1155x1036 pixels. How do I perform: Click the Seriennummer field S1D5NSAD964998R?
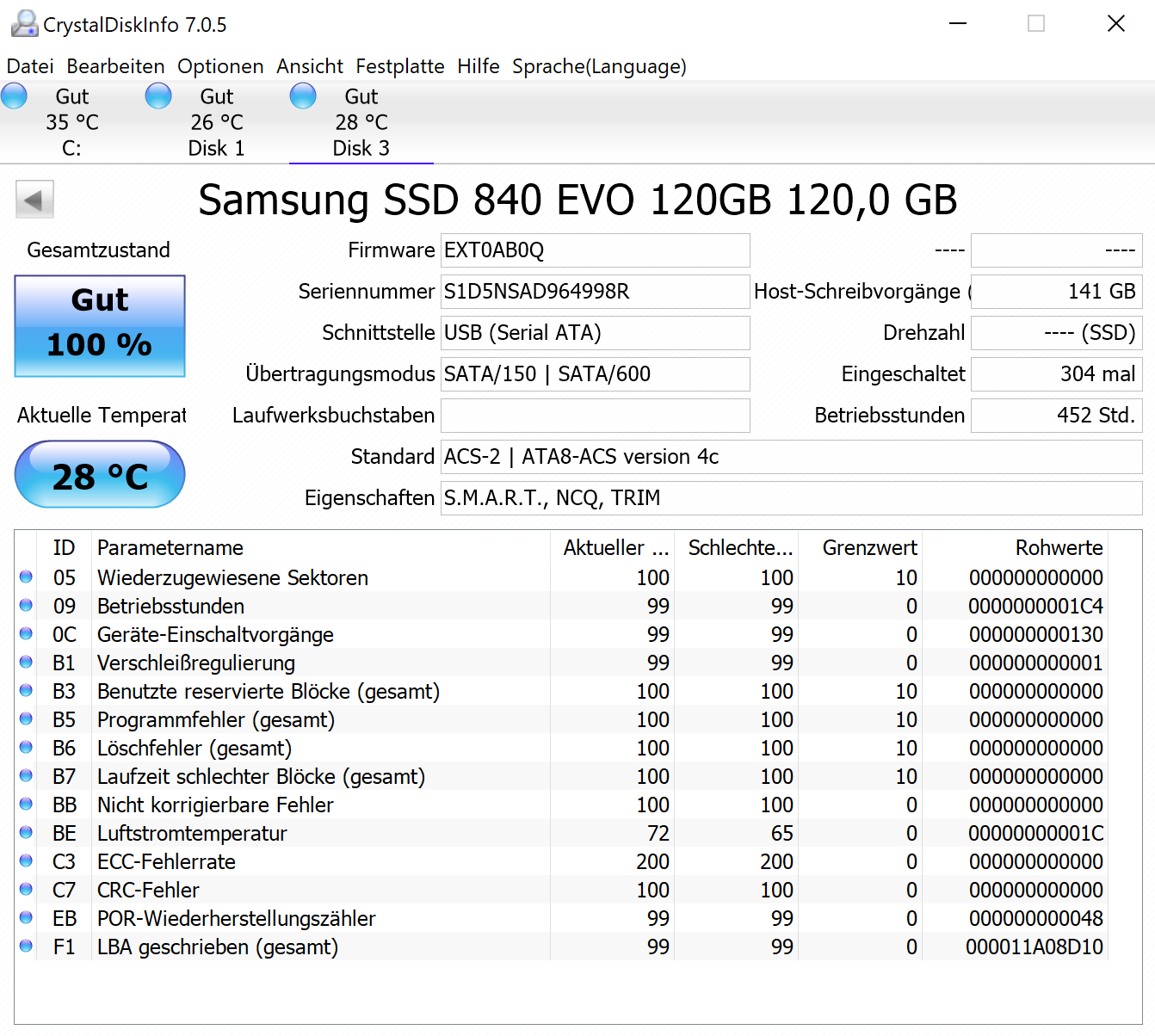(595, 292)
